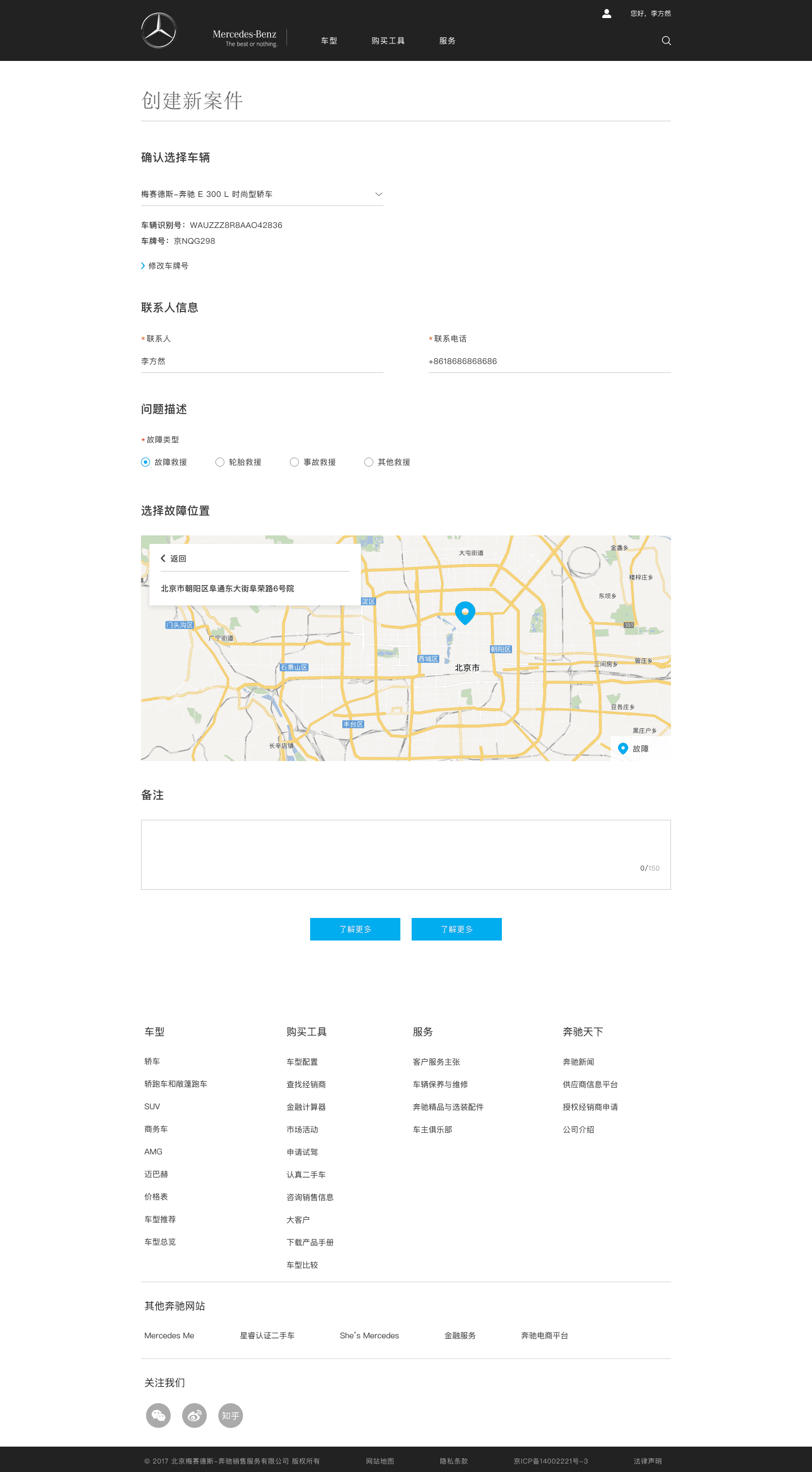This screenshot has height=1472, width=812.
Task: Open 车辆保养与维修 footer link
Action: 440,1084
